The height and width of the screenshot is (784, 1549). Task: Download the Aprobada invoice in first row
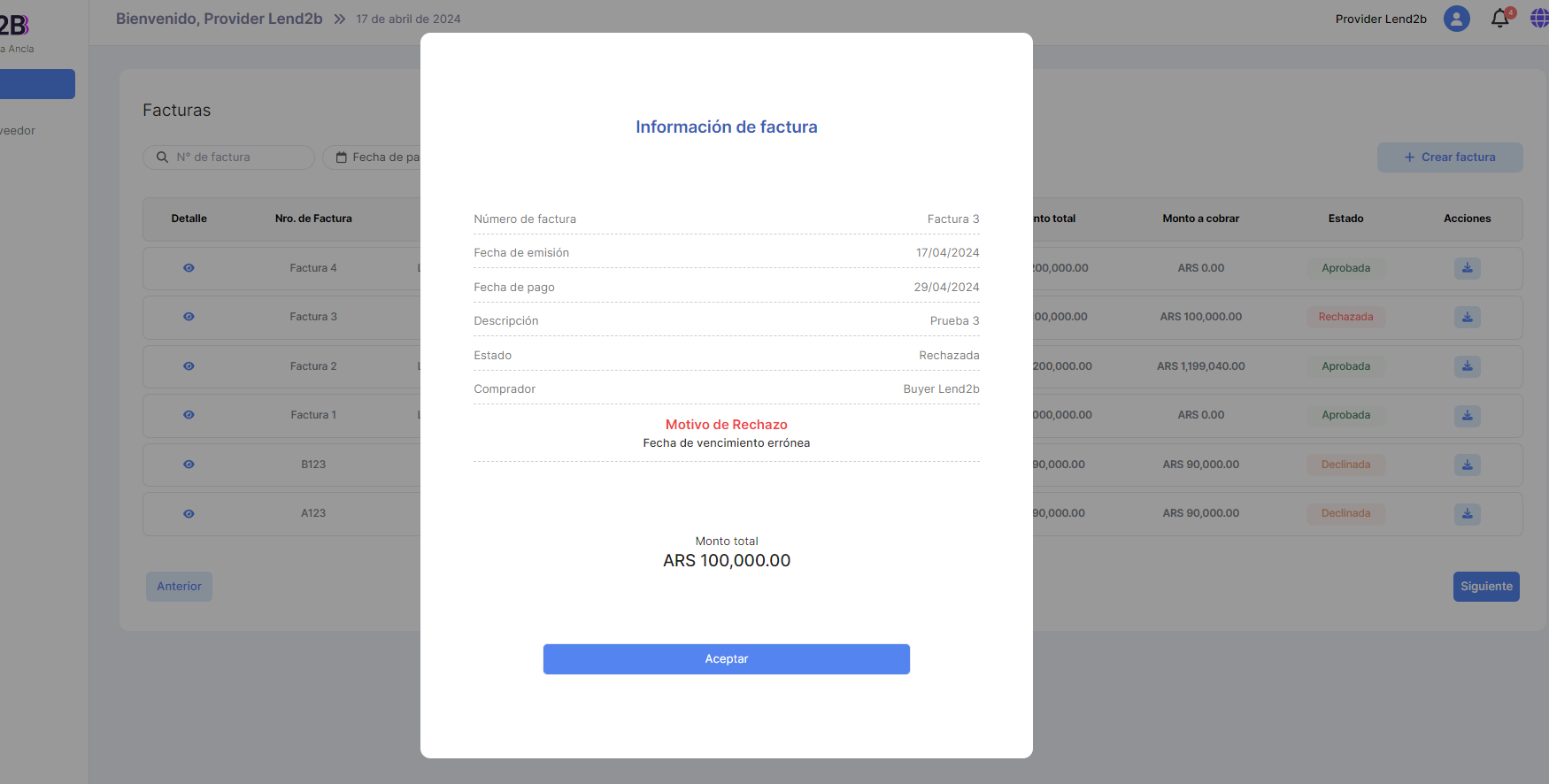click(1467, 268)
